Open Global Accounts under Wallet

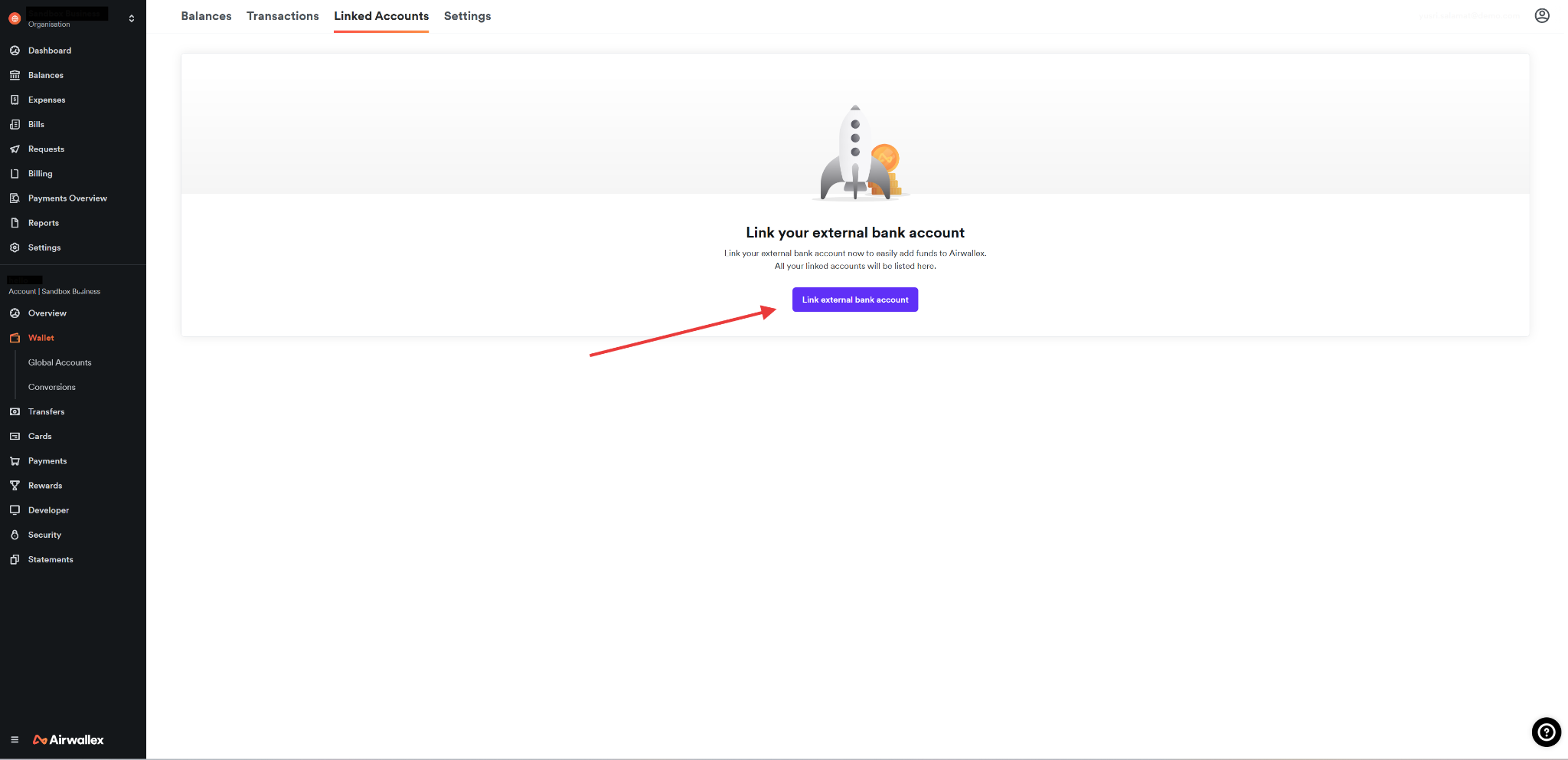[x=60, y=362]
